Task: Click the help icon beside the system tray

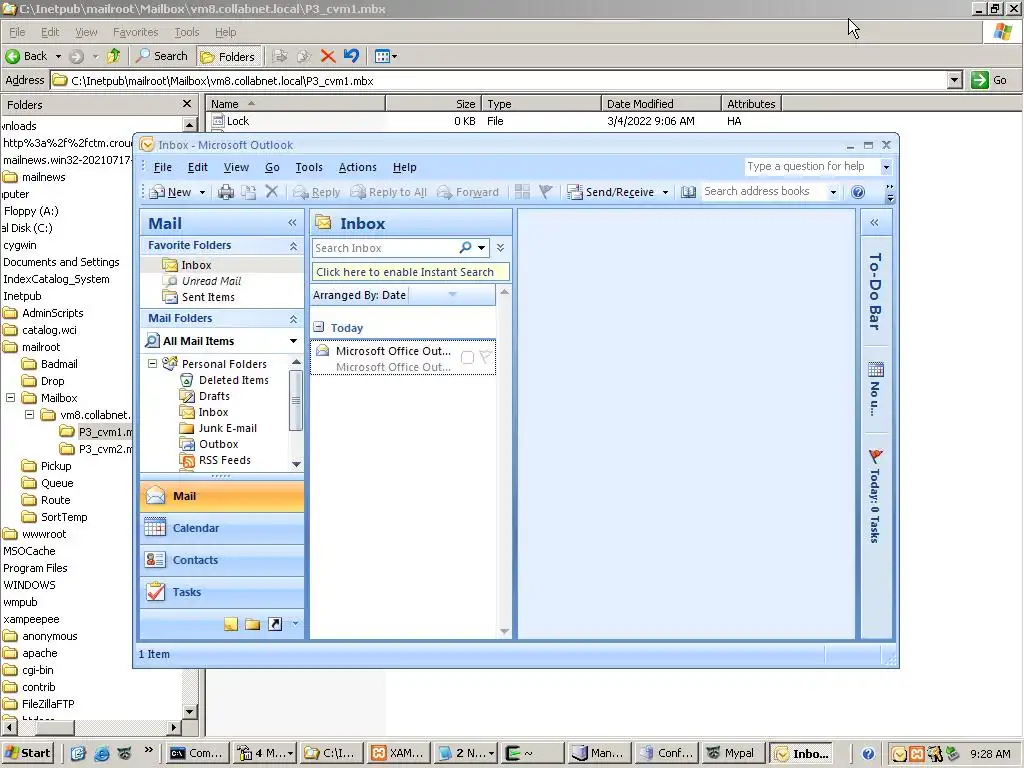Action: [868, 754]
